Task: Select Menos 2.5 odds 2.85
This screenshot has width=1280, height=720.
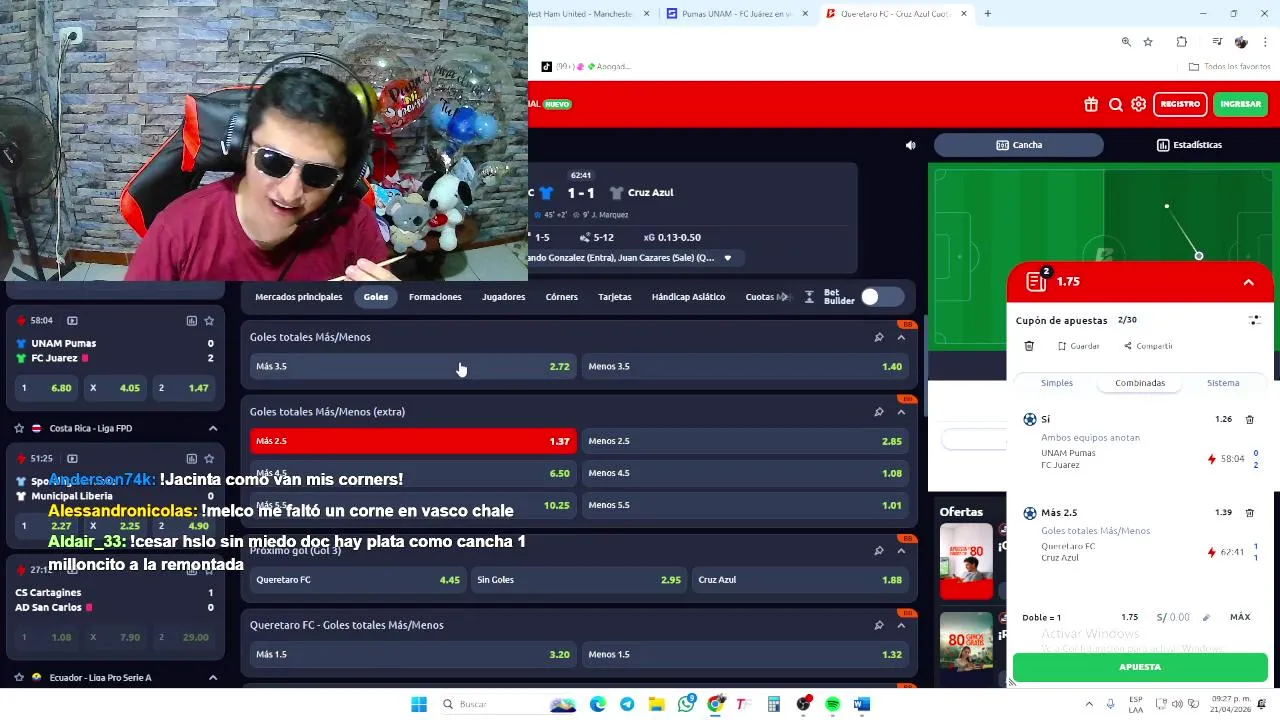Action: click(745, 441)
